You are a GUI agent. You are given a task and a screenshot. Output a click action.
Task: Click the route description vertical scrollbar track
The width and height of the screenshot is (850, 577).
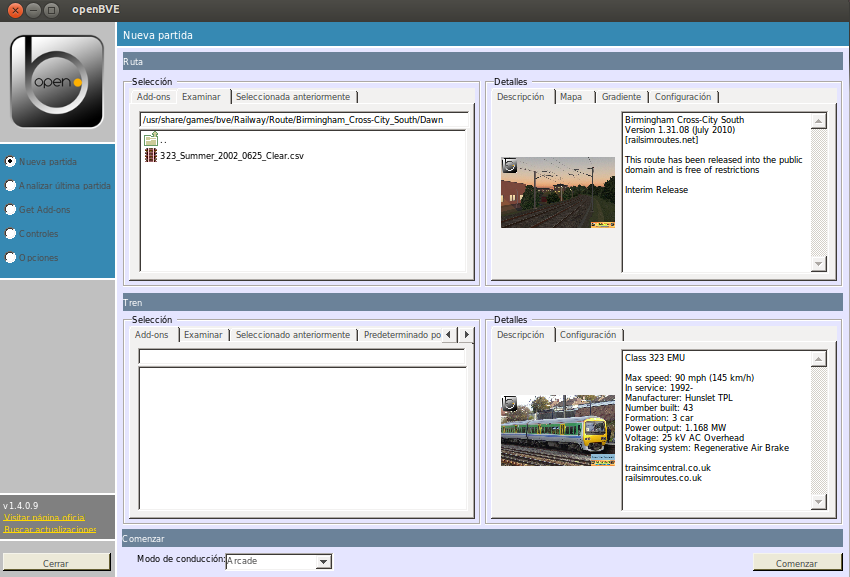tap(819, 192)
